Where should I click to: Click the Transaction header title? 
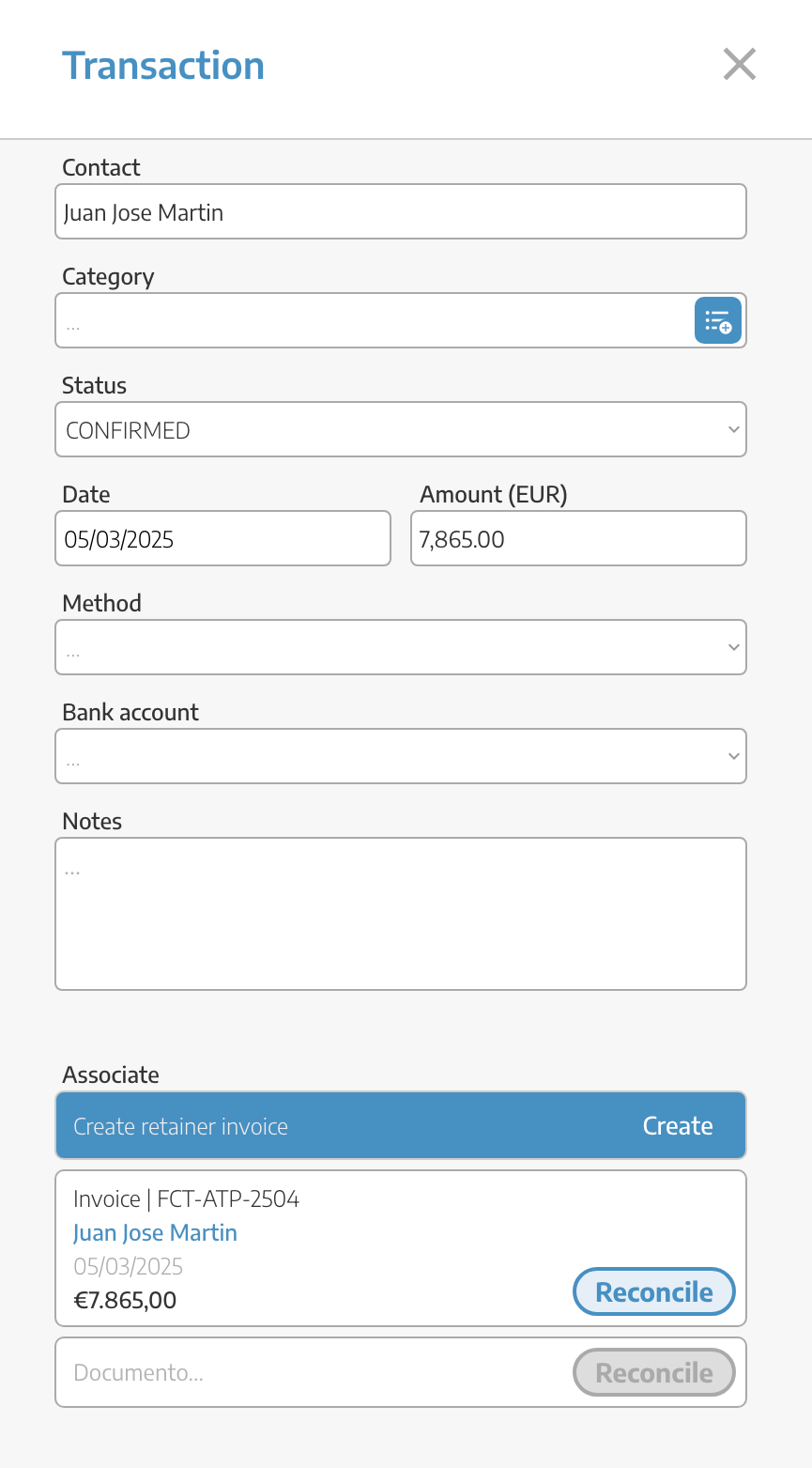point(163,66)
